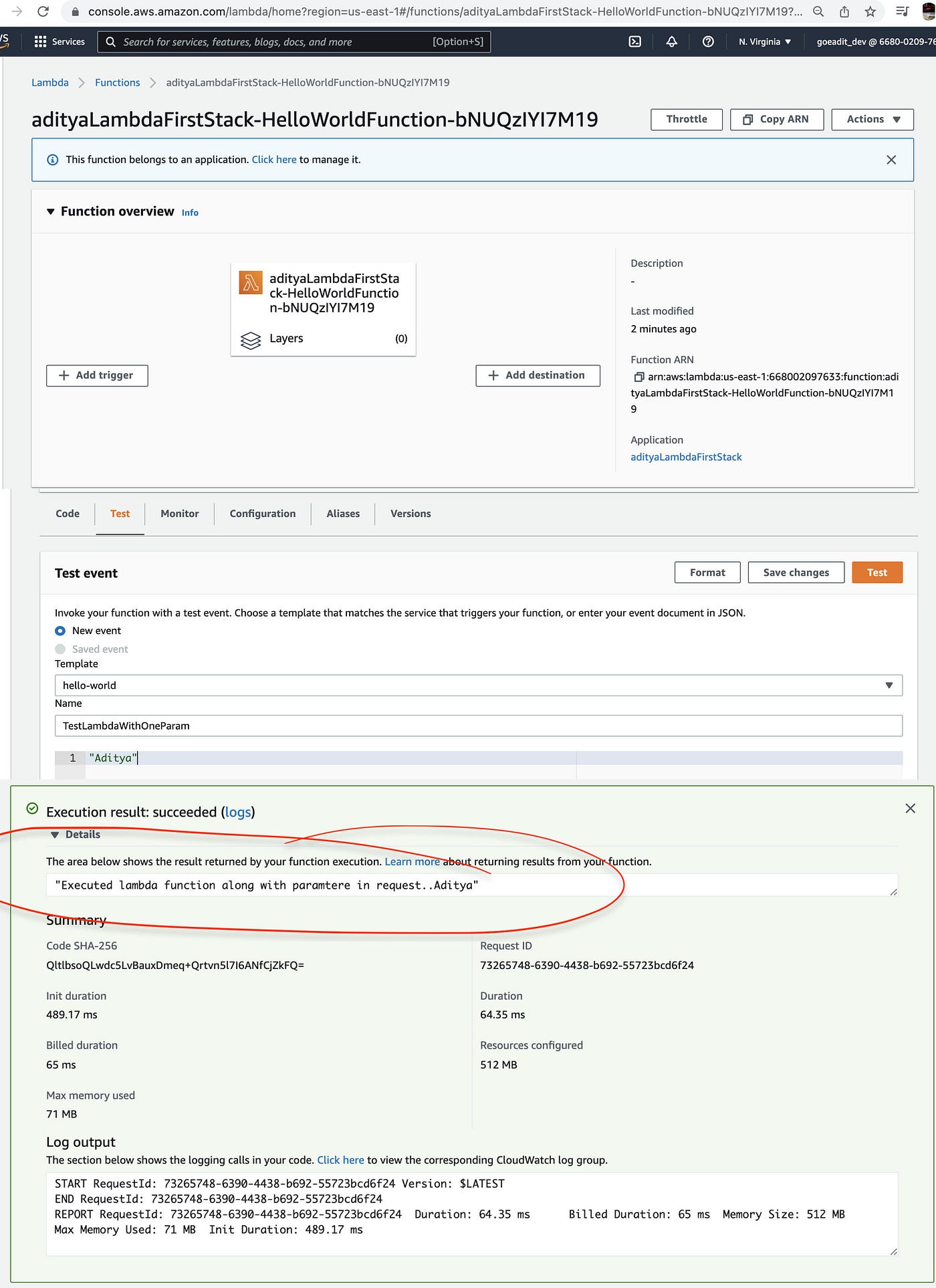Click the Max memory used value 71 MB

[x=62, y=1114]
